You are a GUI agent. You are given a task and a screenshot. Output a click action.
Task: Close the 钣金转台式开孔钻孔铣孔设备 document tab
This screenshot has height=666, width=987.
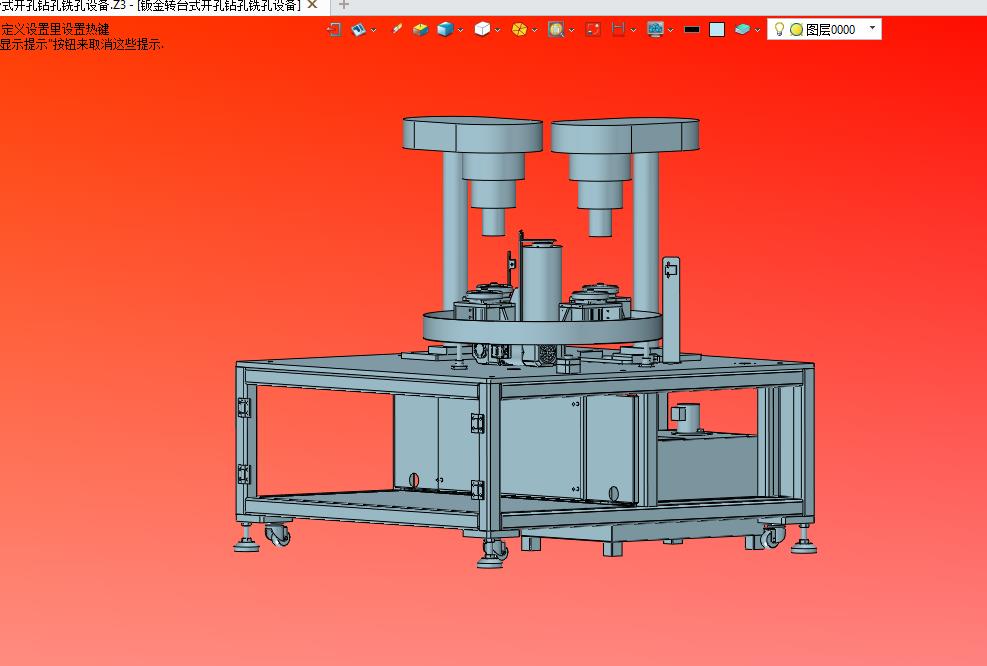coord(312,5)
